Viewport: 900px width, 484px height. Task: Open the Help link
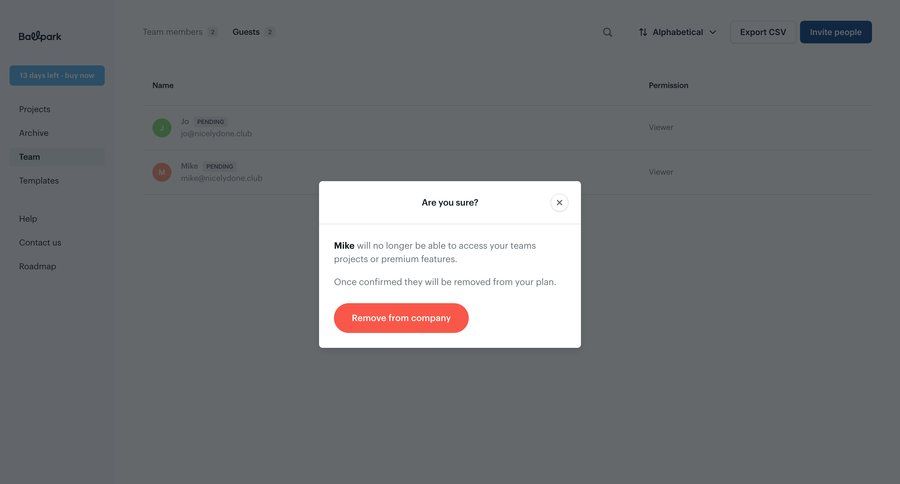tap(28, 219)
